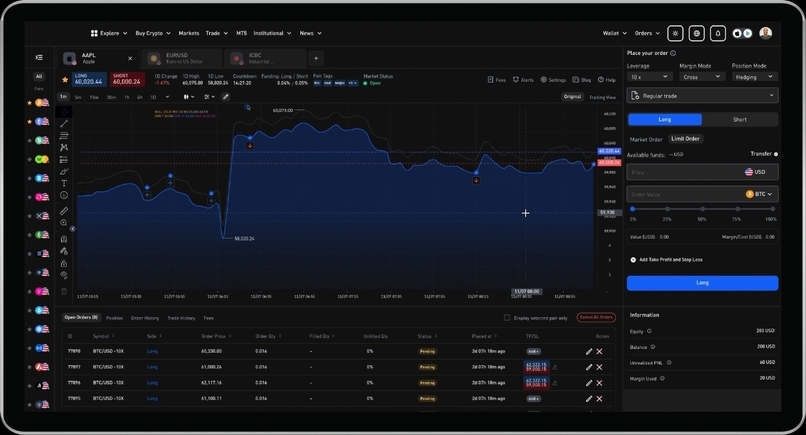Image resolution: width=806 pixels, height=435 pixels.
Task: Open the Regular trade type dropdown
Action: tap(702, 96)
